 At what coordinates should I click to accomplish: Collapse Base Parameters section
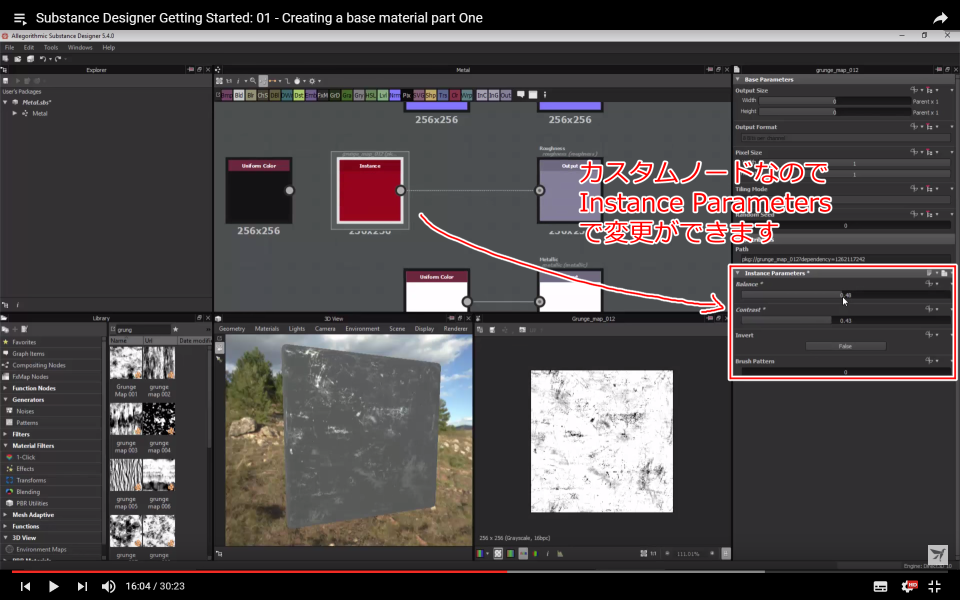[738, 80]
